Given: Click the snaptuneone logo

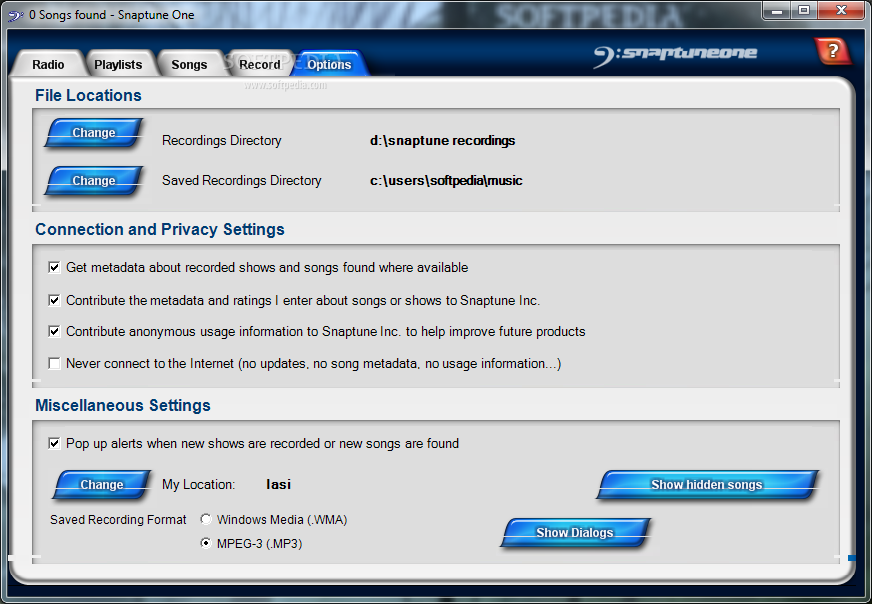Looking at the screenshot, I should 675,55.
